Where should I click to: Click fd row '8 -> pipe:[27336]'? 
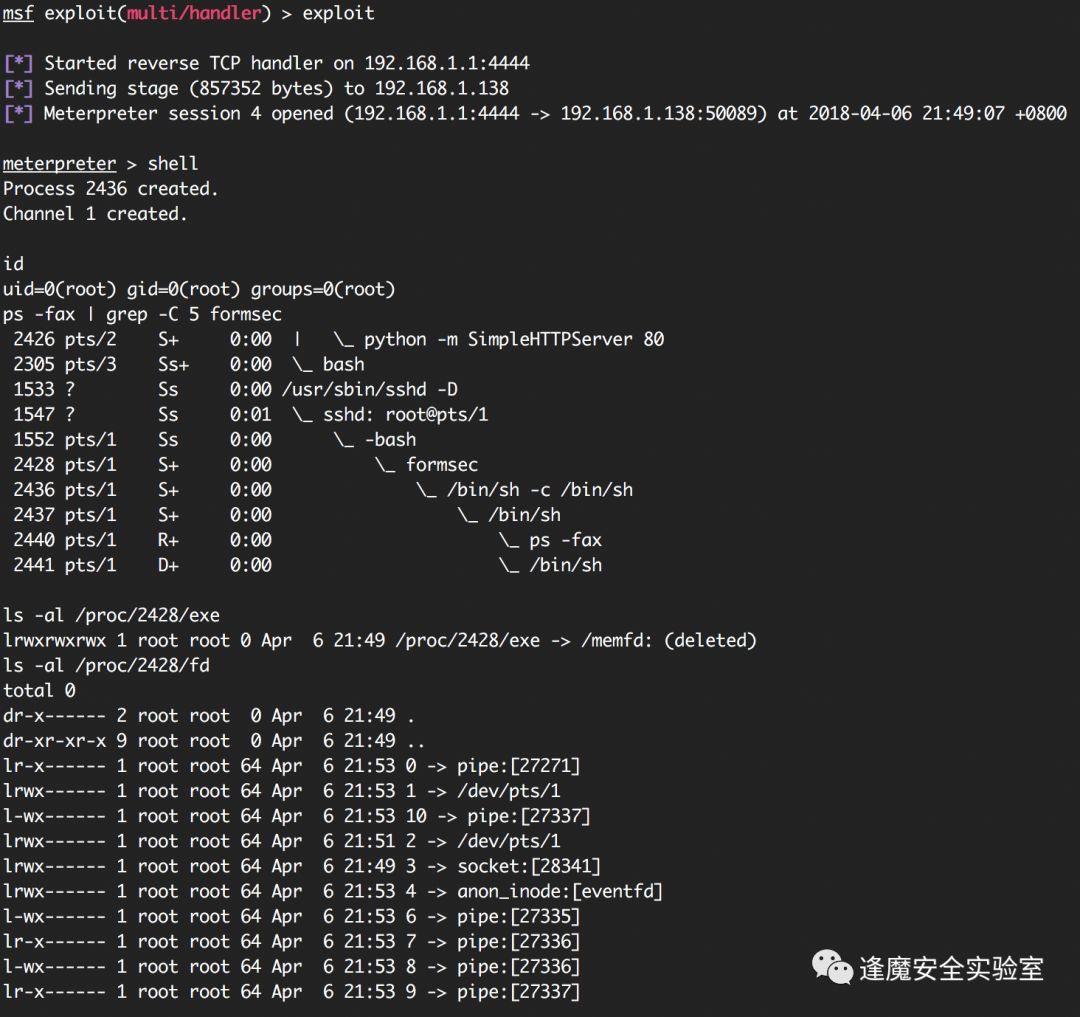click(x=291, y=967)
